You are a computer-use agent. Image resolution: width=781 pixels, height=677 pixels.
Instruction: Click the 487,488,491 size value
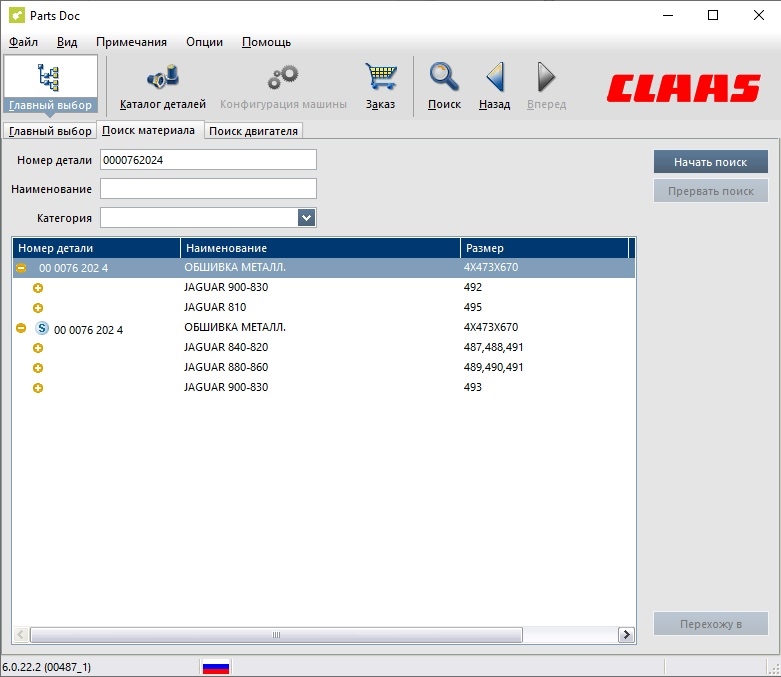tap(494, 347)
